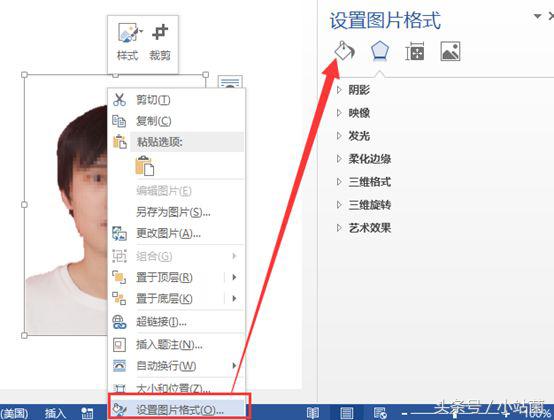Open the 样式 picture styles gallery
Screen dimensions: 554x420
128,42
